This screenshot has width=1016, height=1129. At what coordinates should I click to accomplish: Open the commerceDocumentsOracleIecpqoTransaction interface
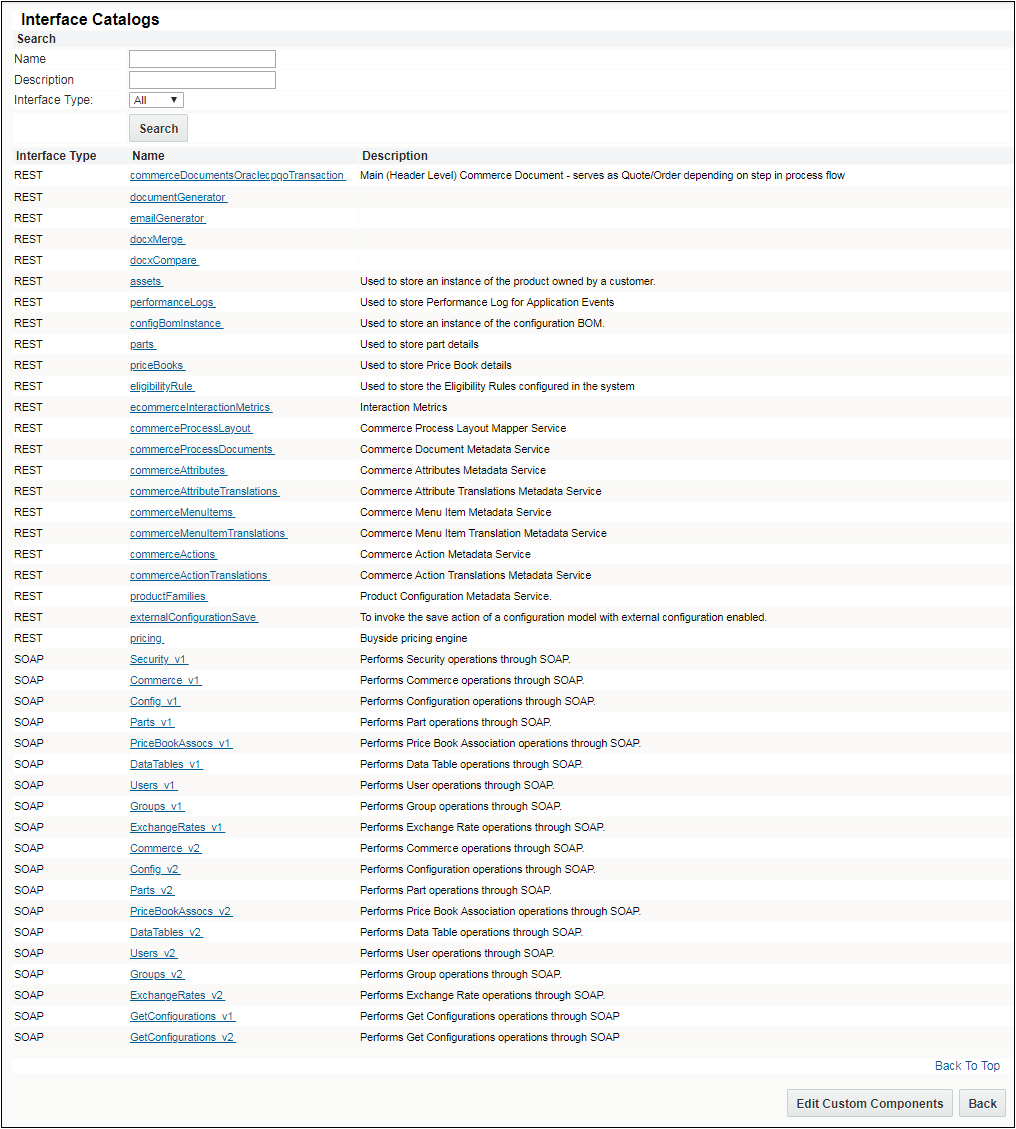click(x=237, y=175)
